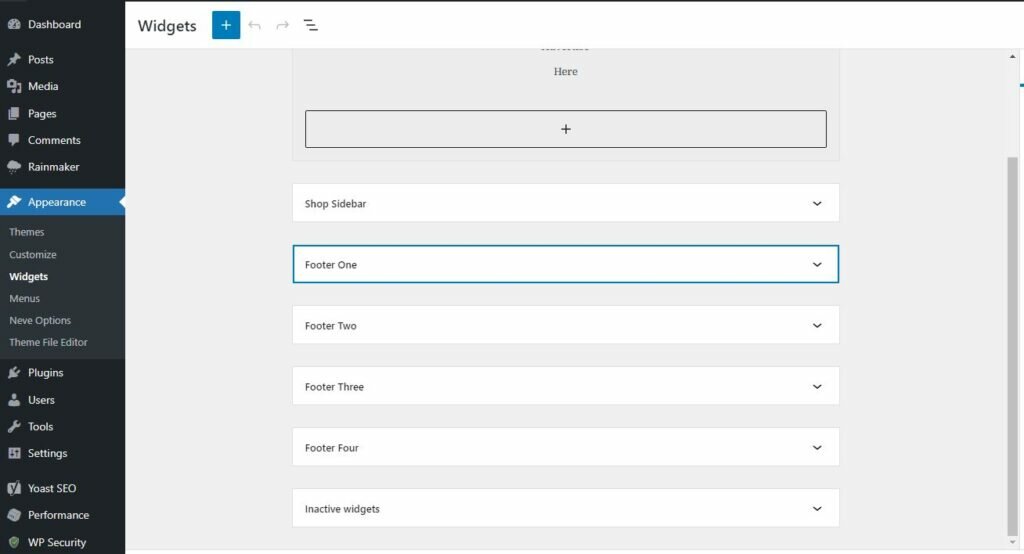Click the Widgets page heading
1024x554 pixels.
pyautogui.click(x=167, y=26)
